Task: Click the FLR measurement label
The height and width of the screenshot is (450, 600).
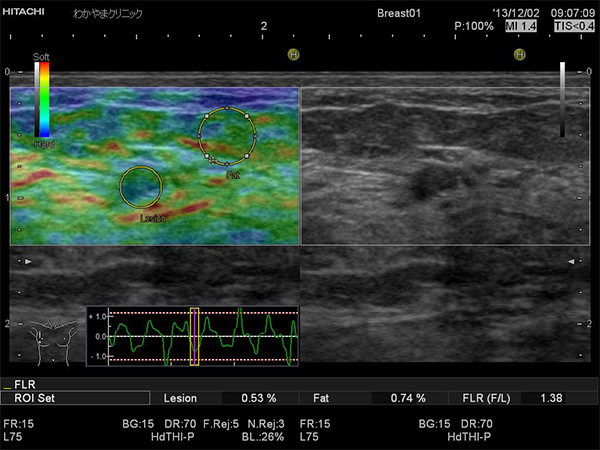Action: (21, 384)
